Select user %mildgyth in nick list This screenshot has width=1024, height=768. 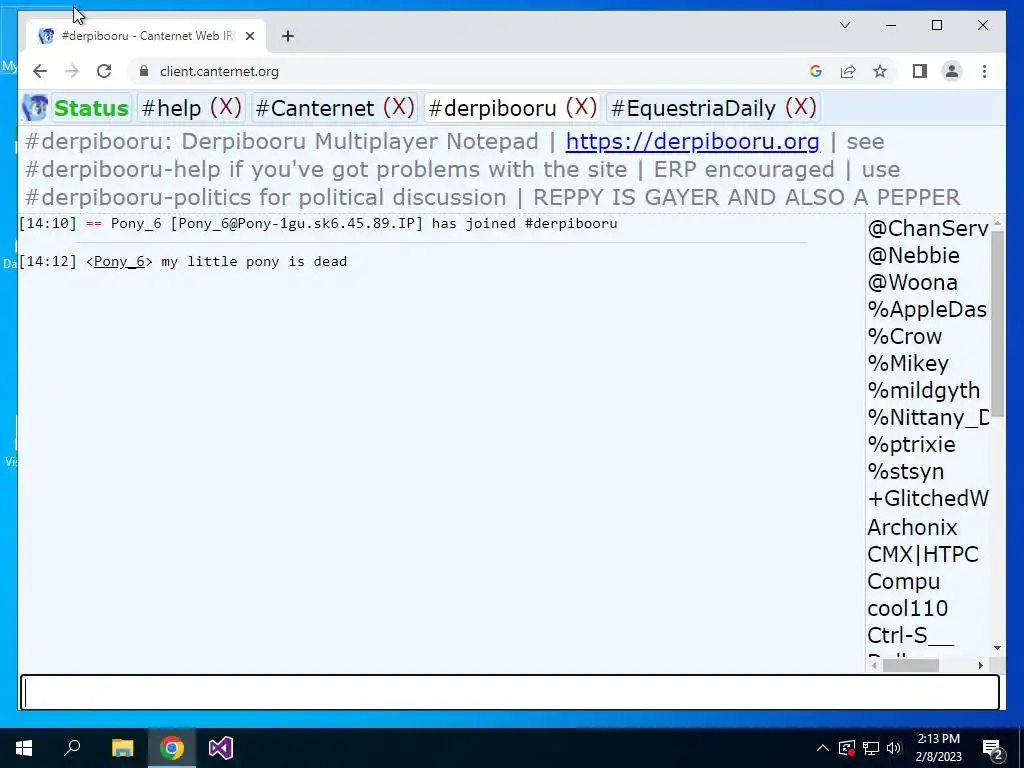923,391
